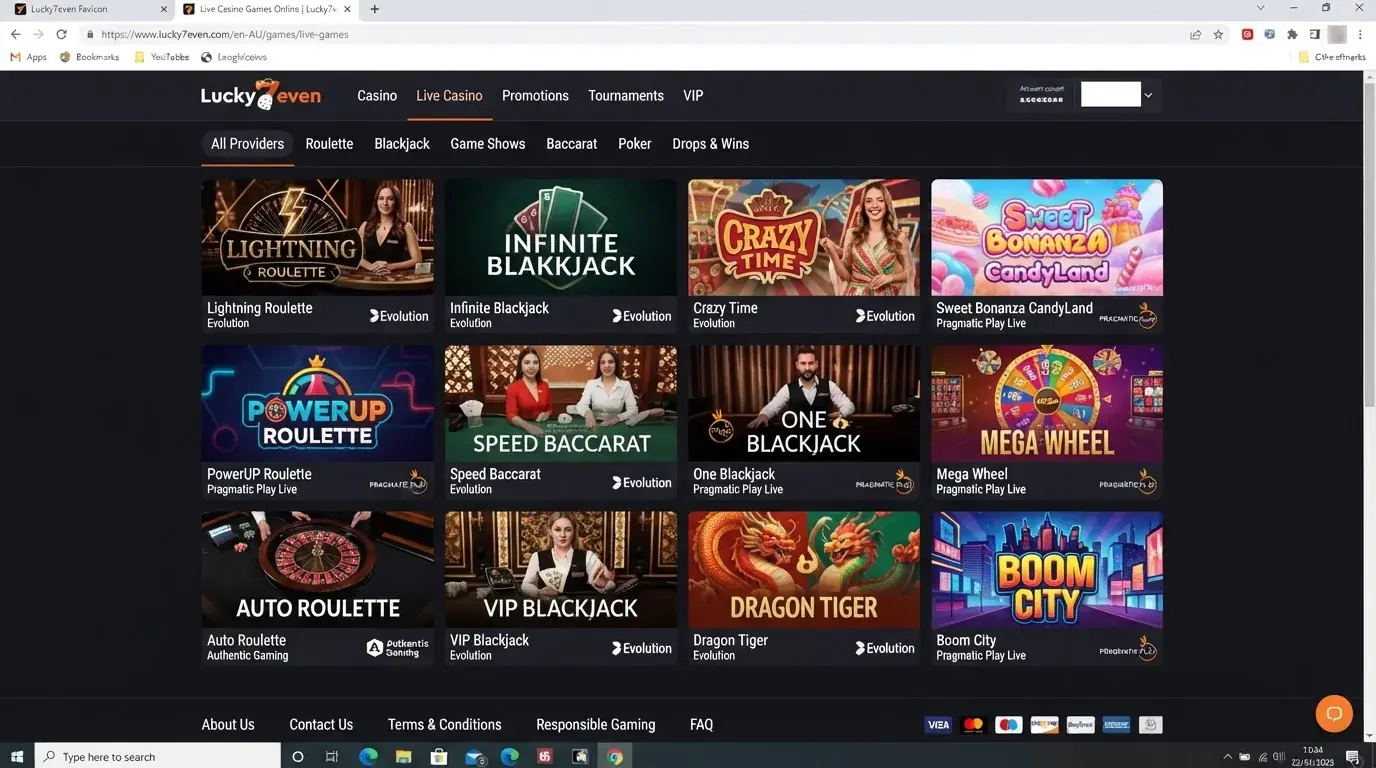Open the PowerUP Roulette thumbnail
This screenshot has width=1376, height=768.
coord(318,403)
